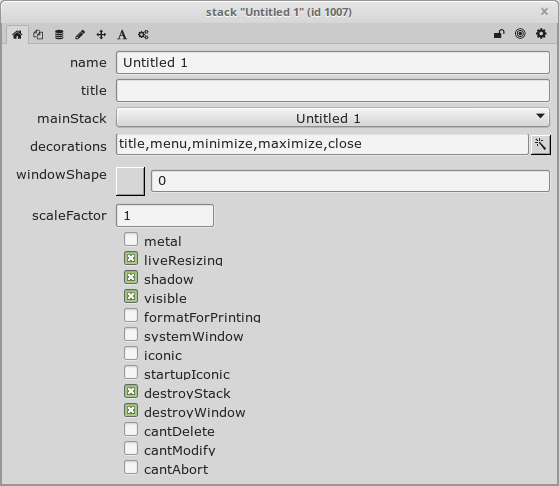This screenshot has width=559, height=486.
Task: Click the window title 'stack "Untitled 1" (id 1007)'
Action: coord(279,12)
